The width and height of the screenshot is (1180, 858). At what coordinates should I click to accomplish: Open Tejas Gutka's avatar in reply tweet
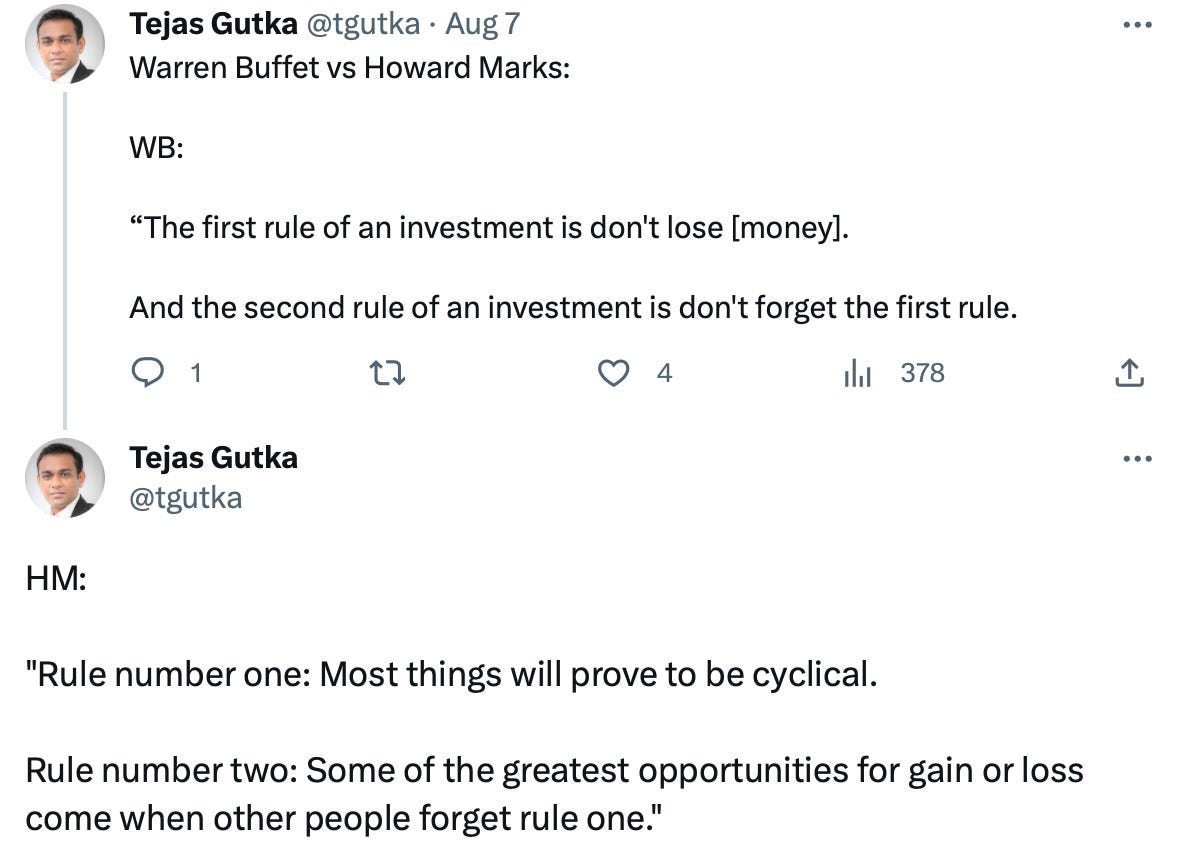[x=65, y=478]
